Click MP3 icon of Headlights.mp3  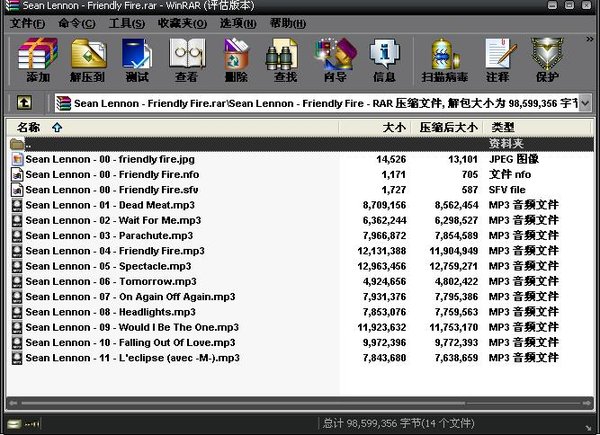[x=17, y=312]
